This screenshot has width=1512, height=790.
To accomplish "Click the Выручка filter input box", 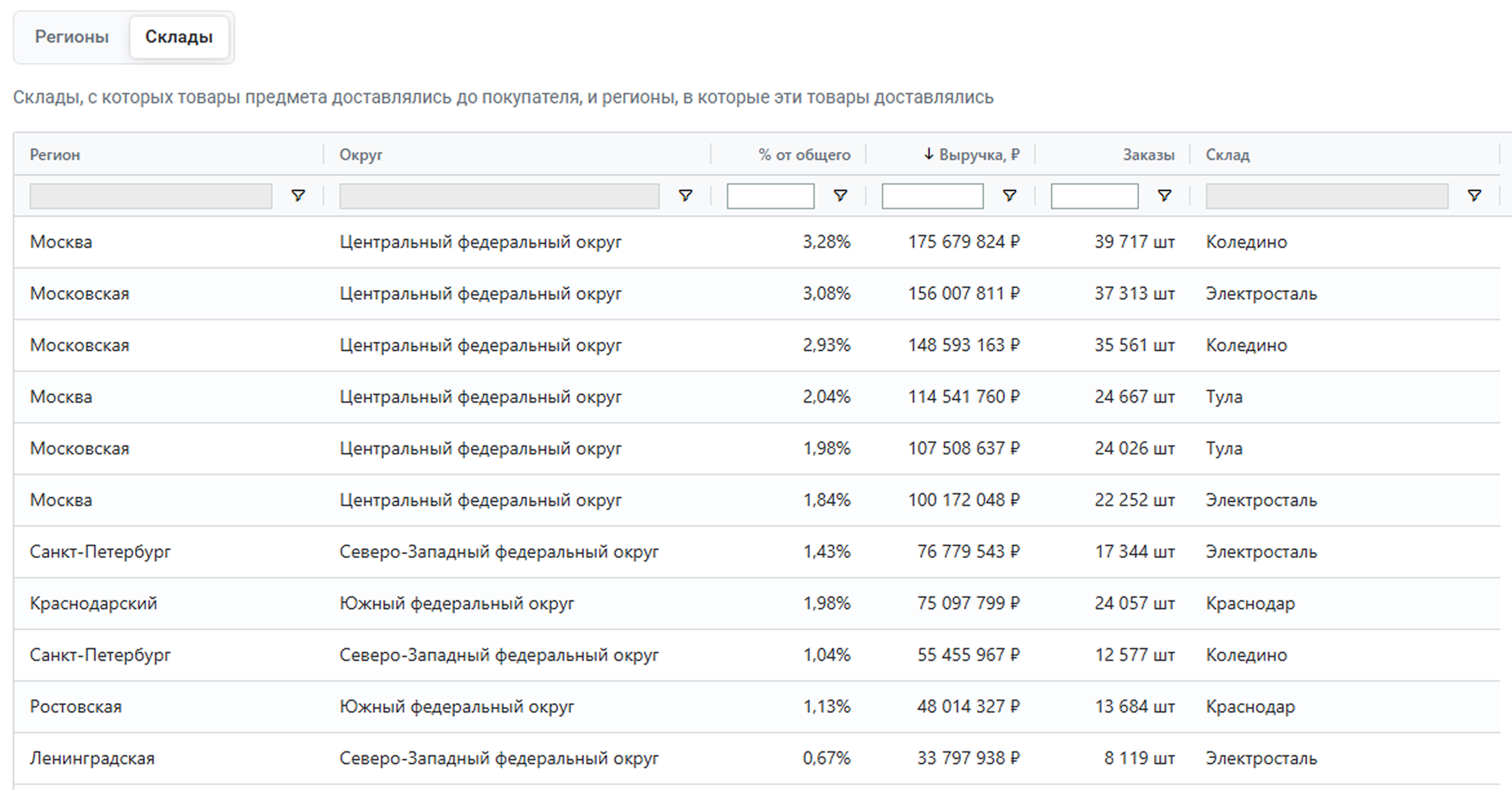I will coord(932,196).
